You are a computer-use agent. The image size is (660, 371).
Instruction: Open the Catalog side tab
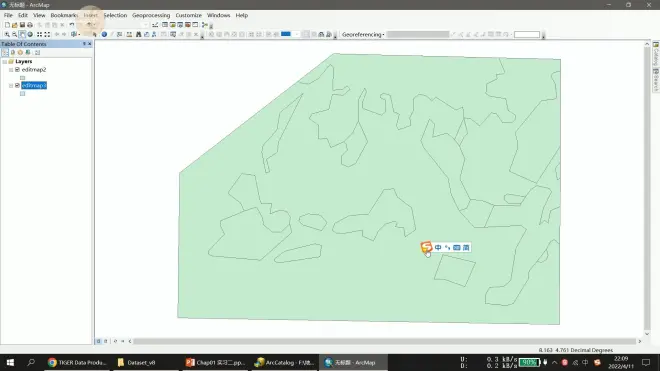pyautogui.click(x=656, y=53)
